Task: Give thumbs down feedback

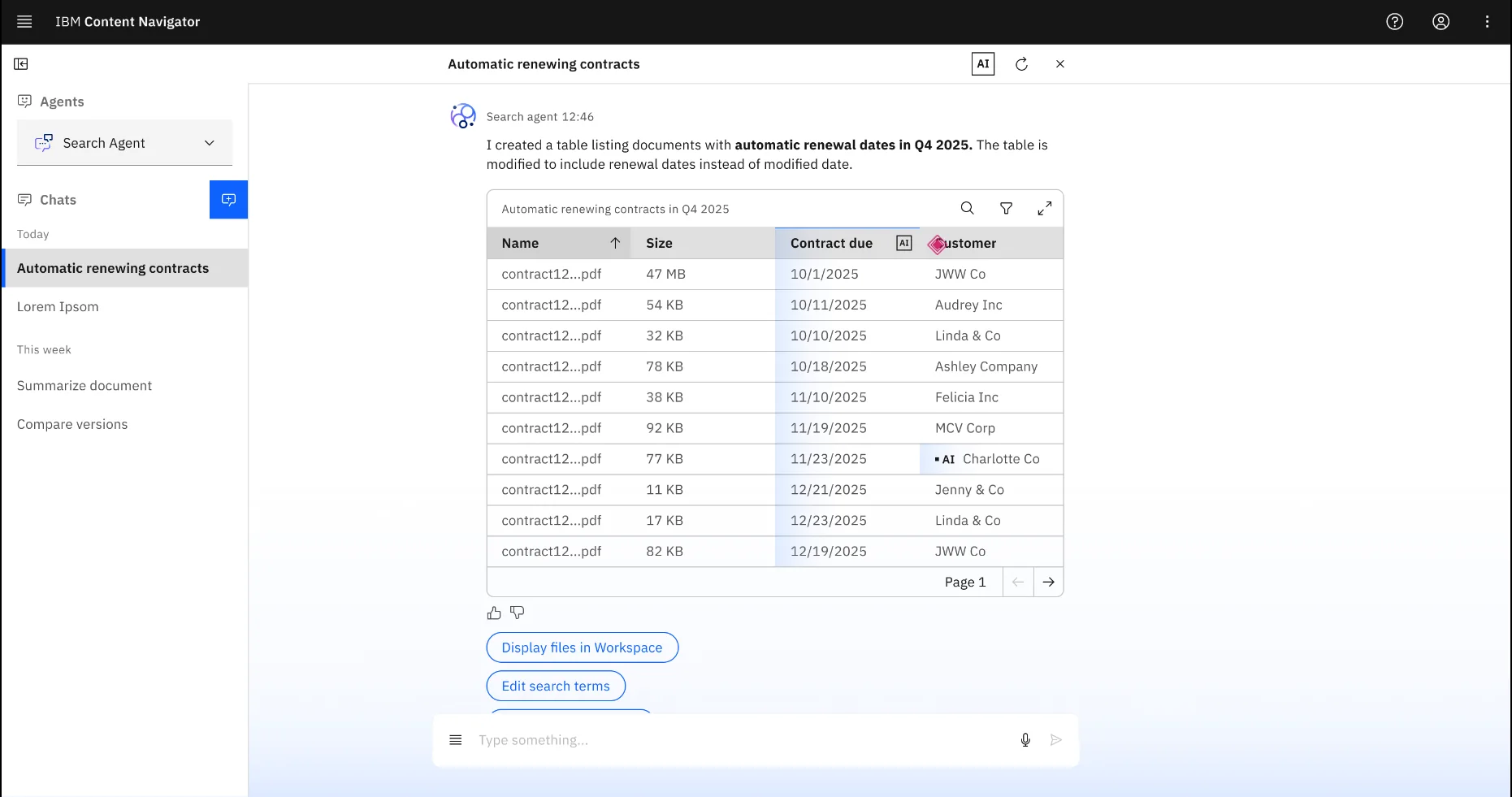Action: pos(517,613)
